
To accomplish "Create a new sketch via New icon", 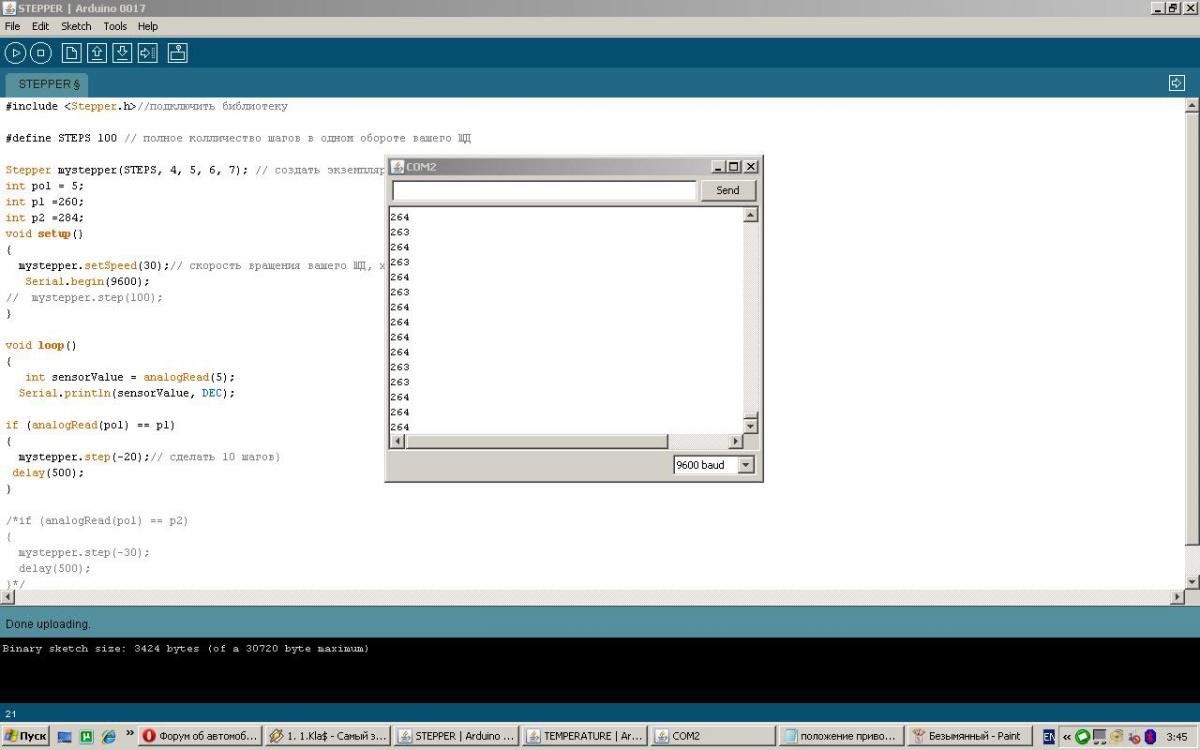I will (x=72, y=53).
